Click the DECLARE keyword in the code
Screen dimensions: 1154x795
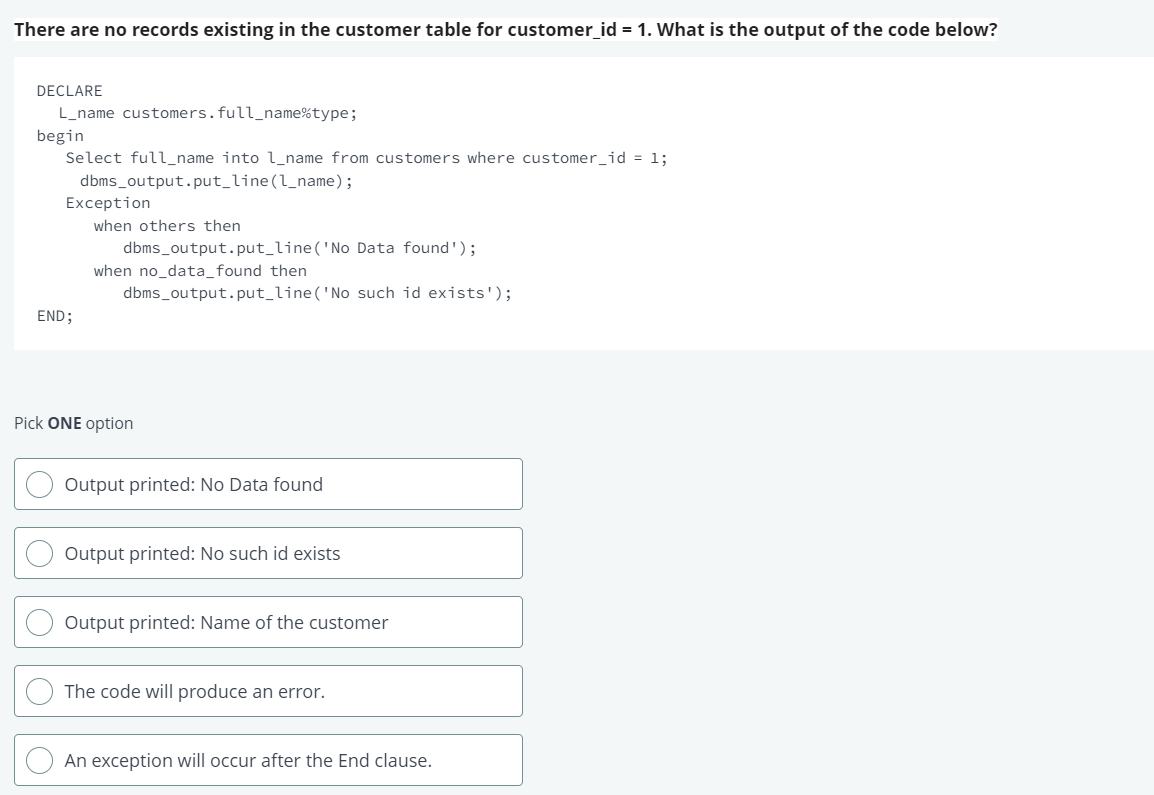point(69,90)
